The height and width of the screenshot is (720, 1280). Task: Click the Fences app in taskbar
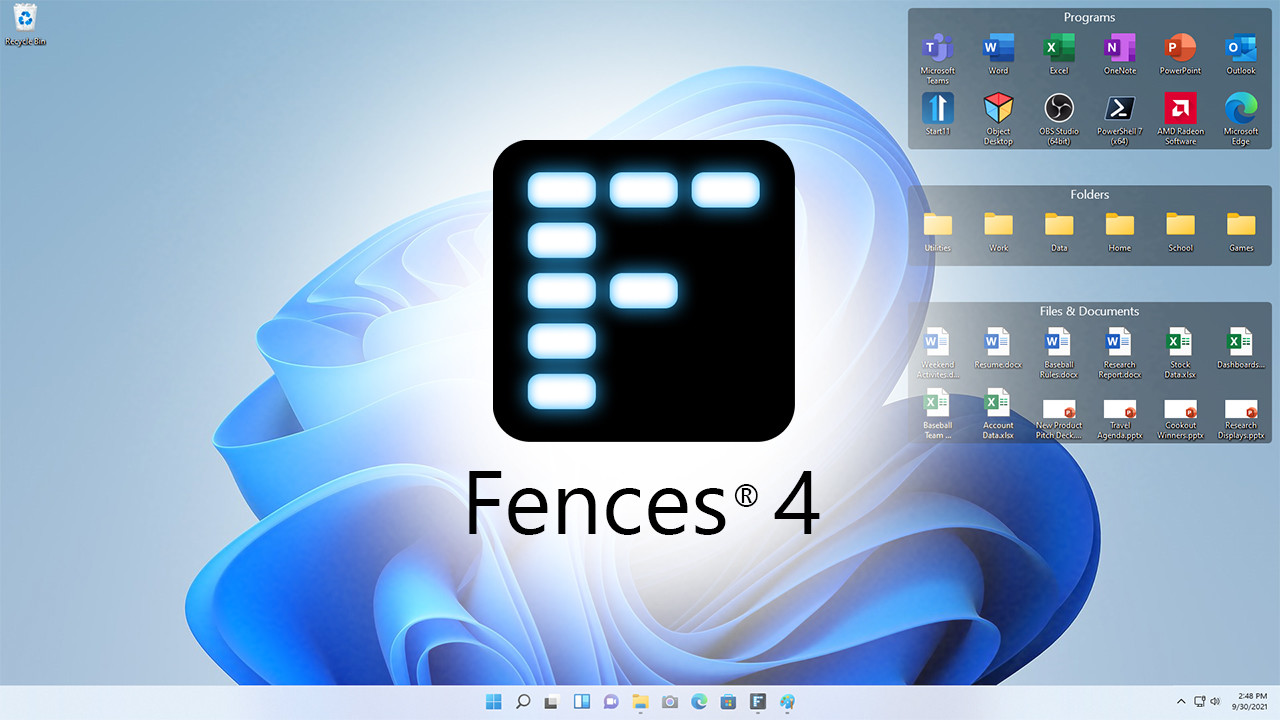[758, 702]
